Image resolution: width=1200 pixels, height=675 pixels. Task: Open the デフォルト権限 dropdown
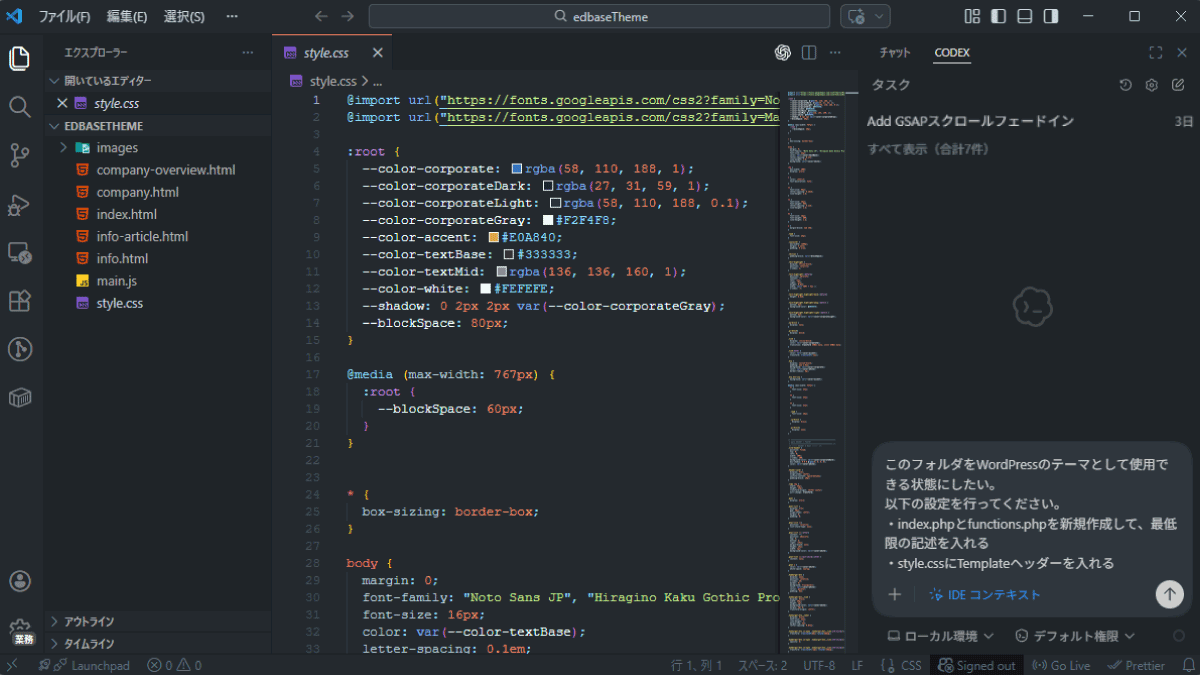pos(1075,636)
